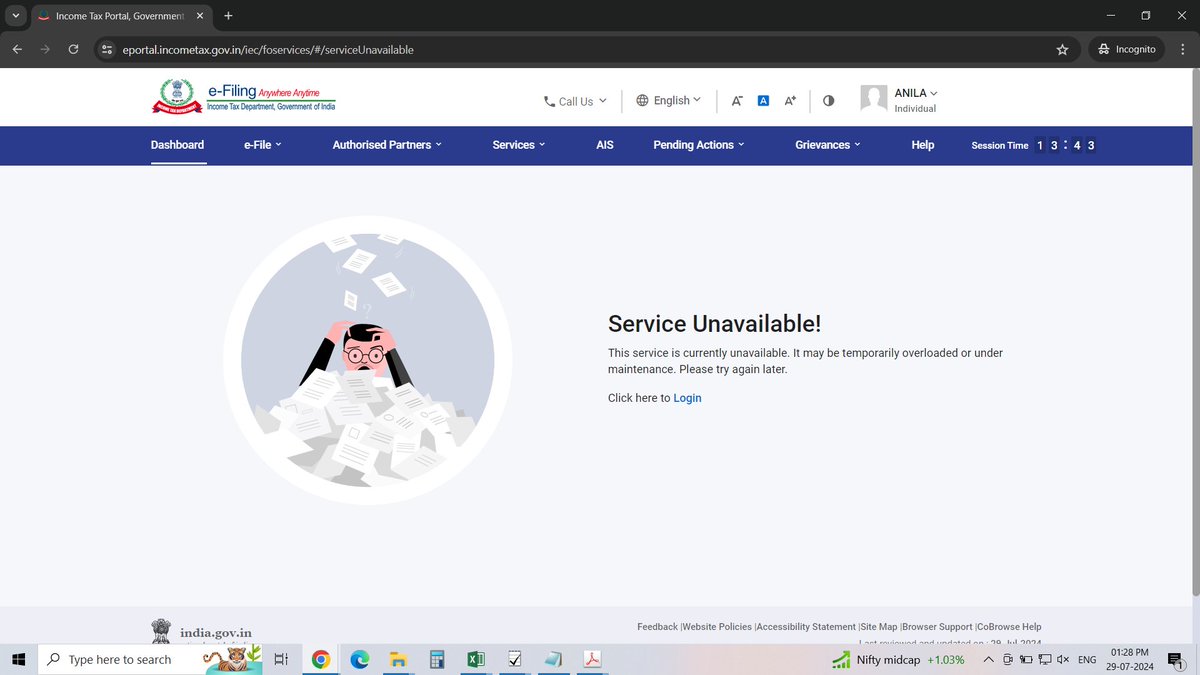
Task: Switch to the Dashboard tab
Action: point(177,145)
